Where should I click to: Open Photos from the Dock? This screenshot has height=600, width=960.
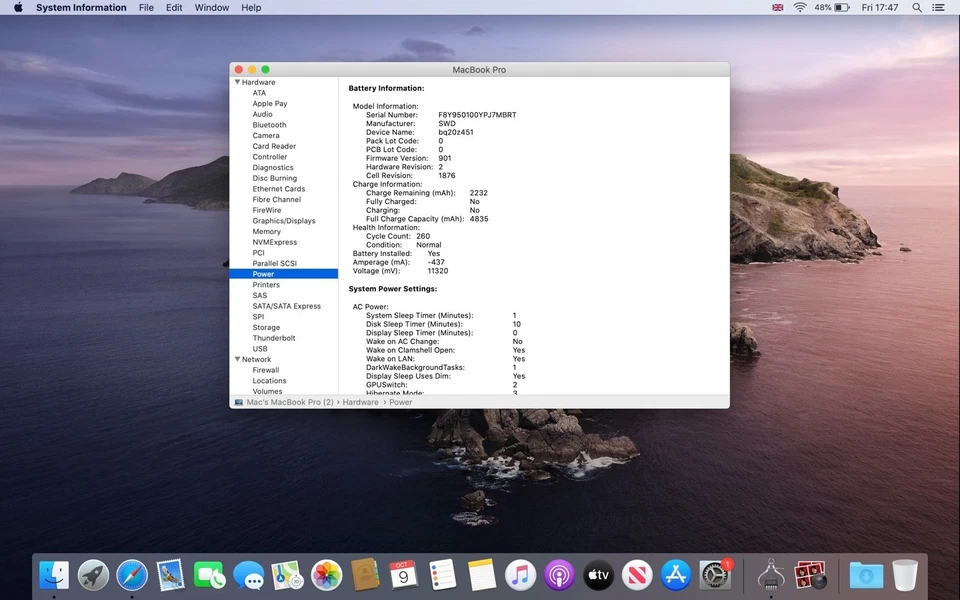pyautogui.click(x=326, y=576)
